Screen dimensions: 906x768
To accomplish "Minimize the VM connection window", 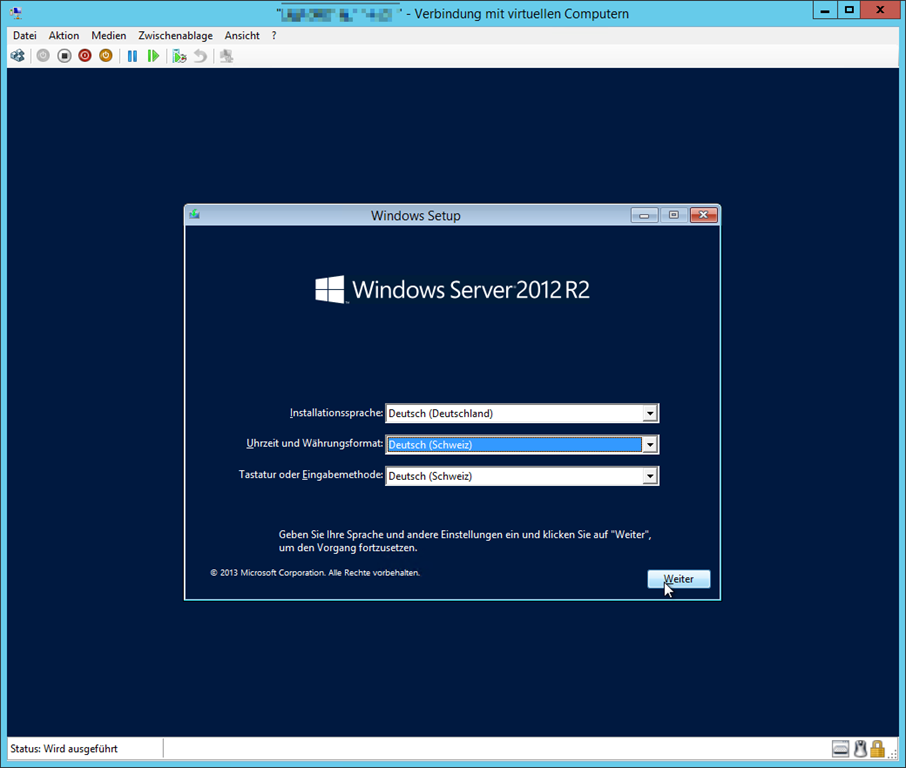I will tap(825, 10).
